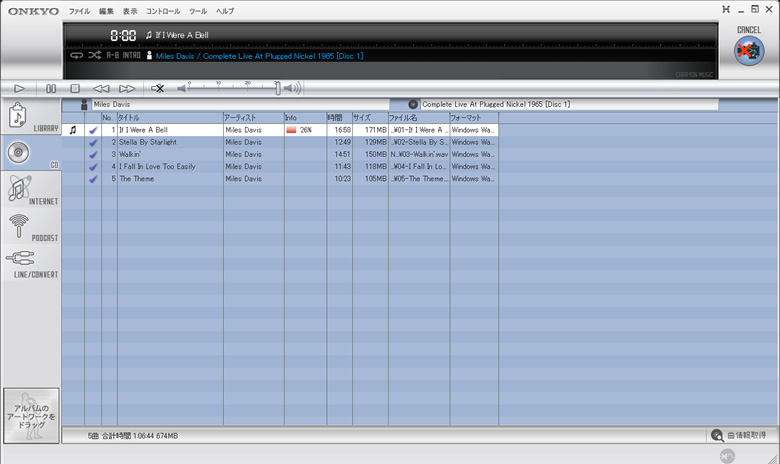Open the PODCAST section
The width and height of the screenshot is (780, 464).
pos(31,226)
